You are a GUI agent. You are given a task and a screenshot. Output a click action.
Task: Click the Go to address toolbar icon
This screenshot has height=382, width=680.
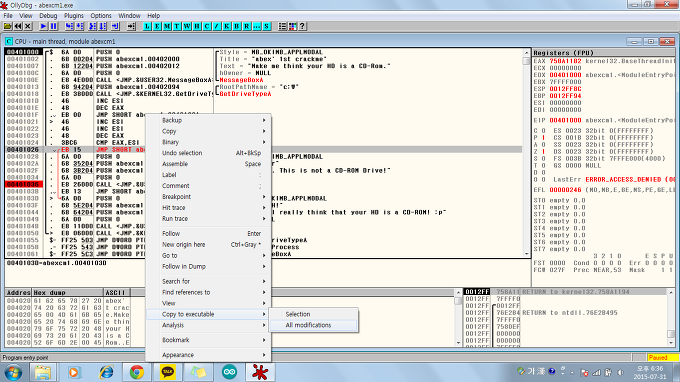[131, 26]
